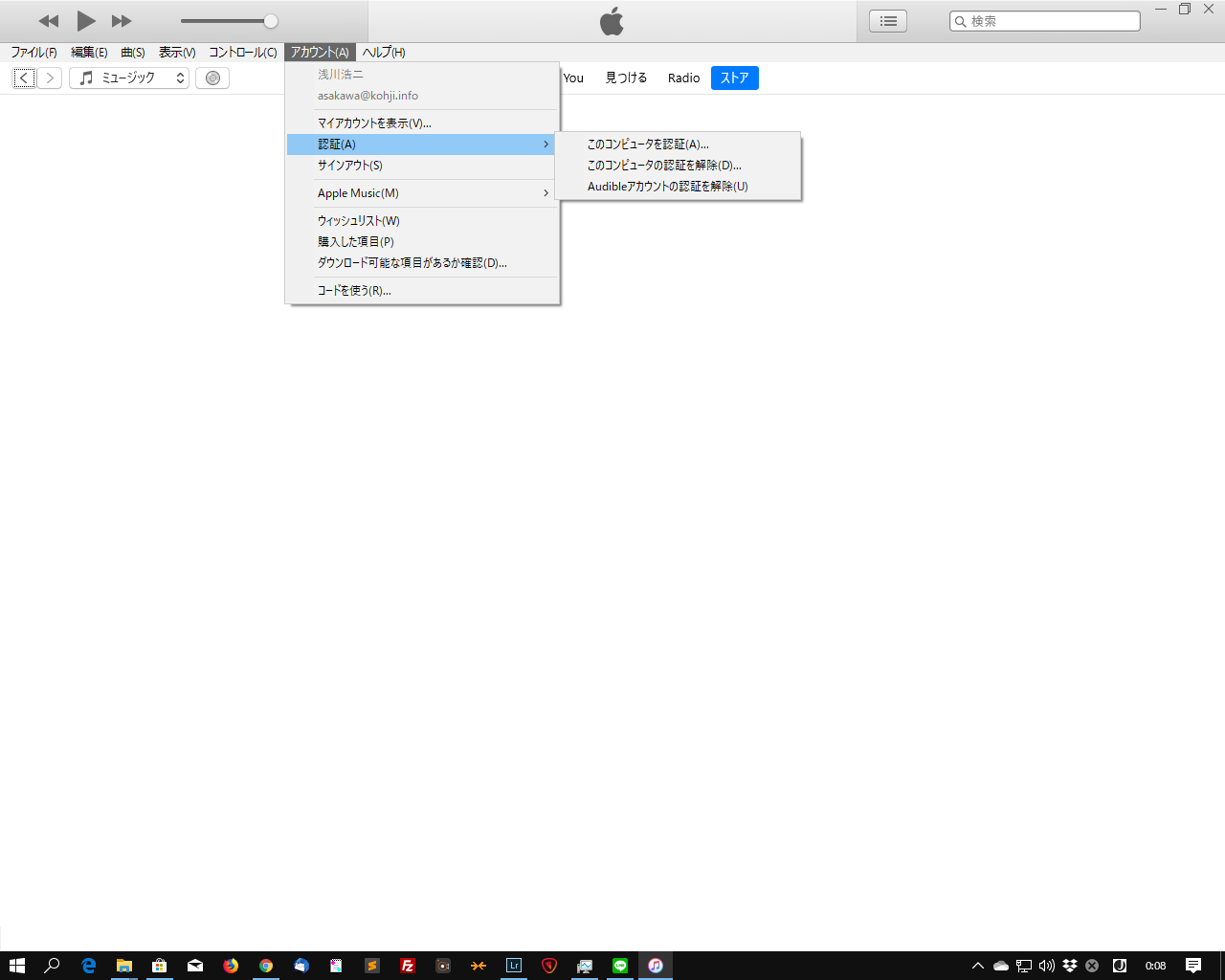The height and width of the screenshot is (980, 1225).
Task: Launch Microsoft Edge from the taskbar
Action: 88,966
